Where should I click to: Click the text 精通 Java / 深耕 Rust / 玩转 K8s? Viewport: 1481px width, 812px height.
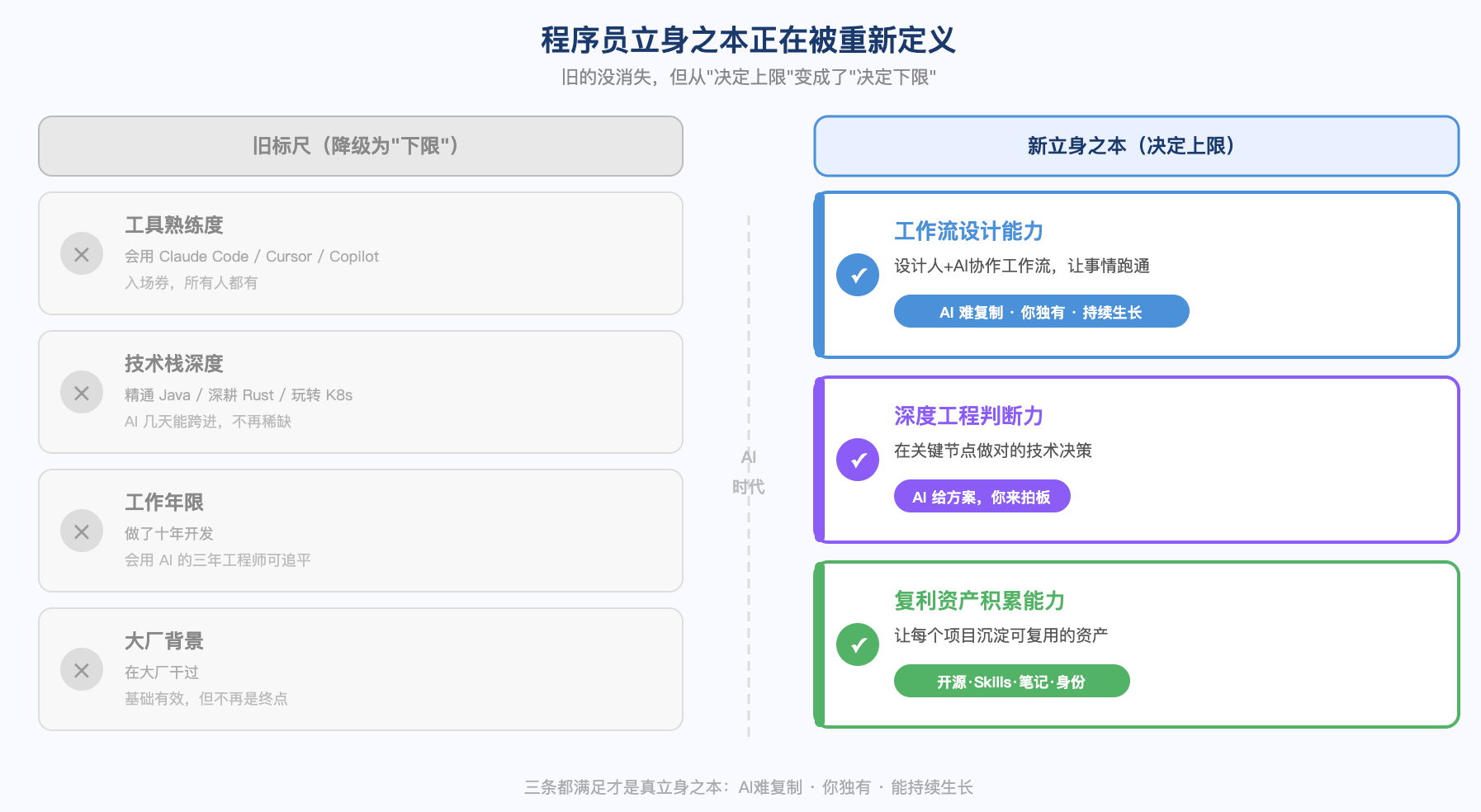pos(239,395)
